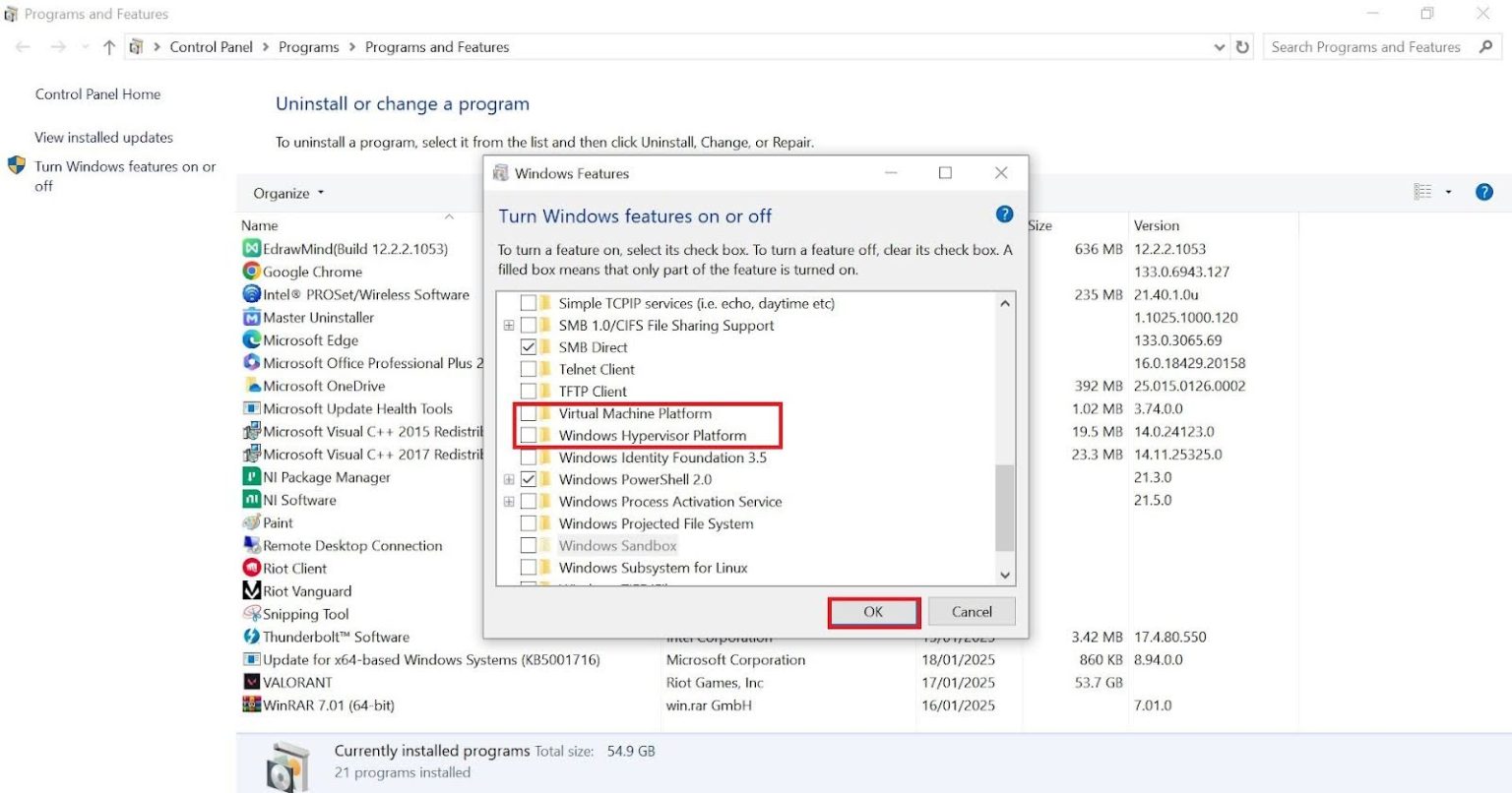Check Simple TCPIP services checkbox

[529, 303]
